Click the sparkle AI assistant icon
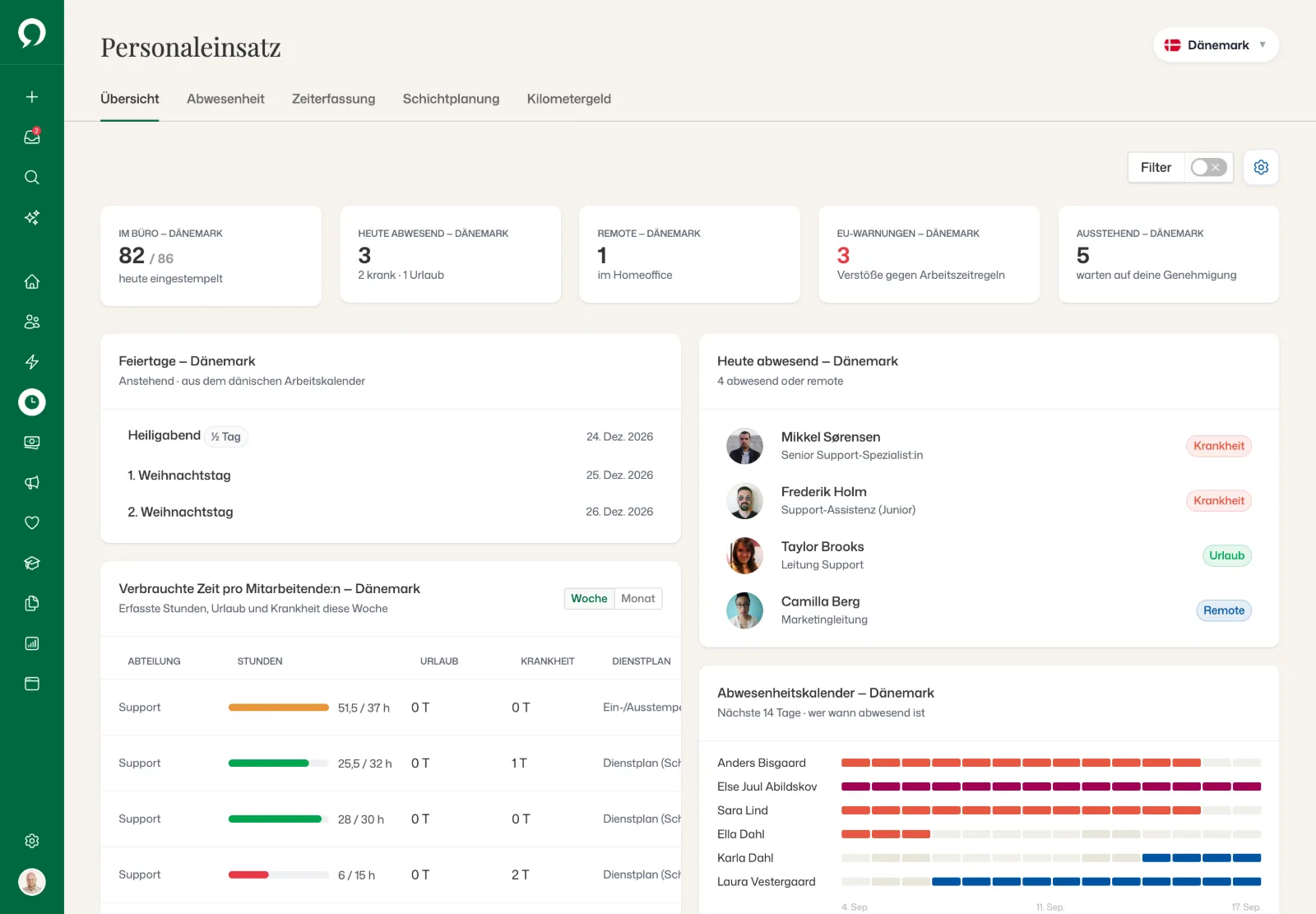1316x914 pixels. [x=32, y=218]
